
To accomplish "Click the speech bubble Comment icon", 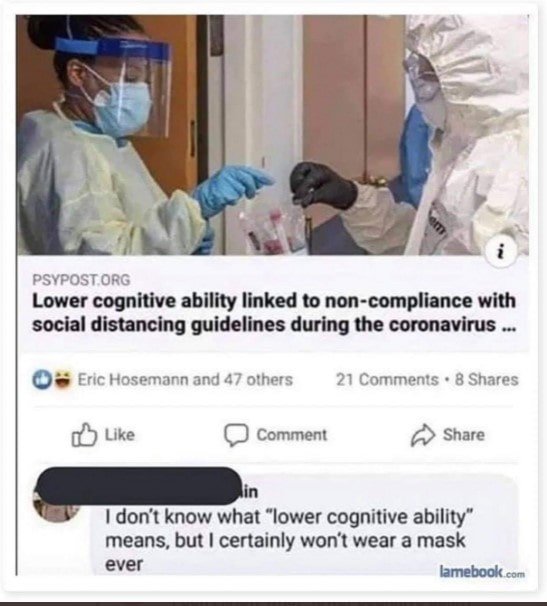I will coord(236,436).
